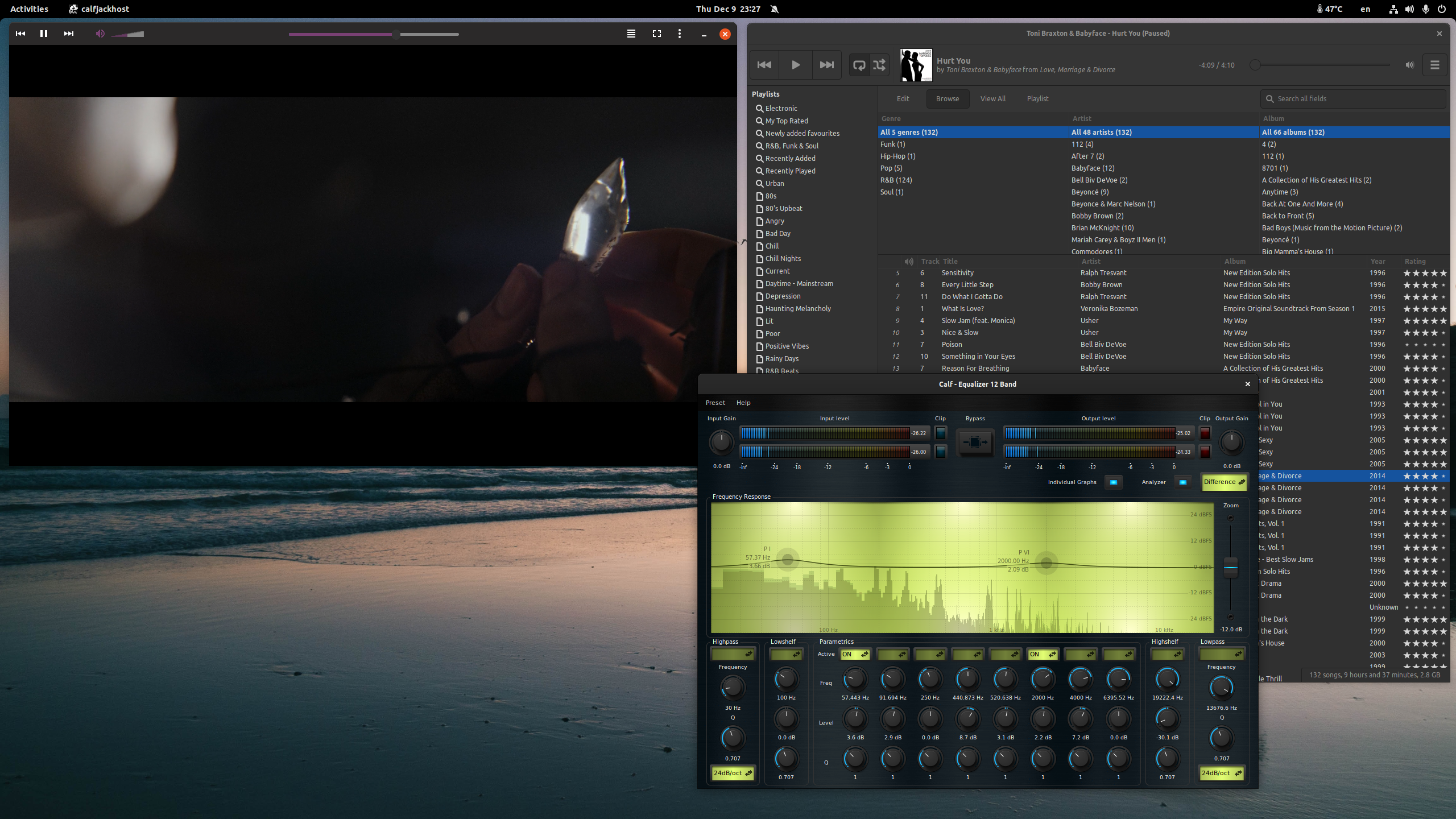Viewport: 1456px width, 819px height.
Task: Open the Playlist tab
Action: pyautogui.click(x=1037, y=98)
